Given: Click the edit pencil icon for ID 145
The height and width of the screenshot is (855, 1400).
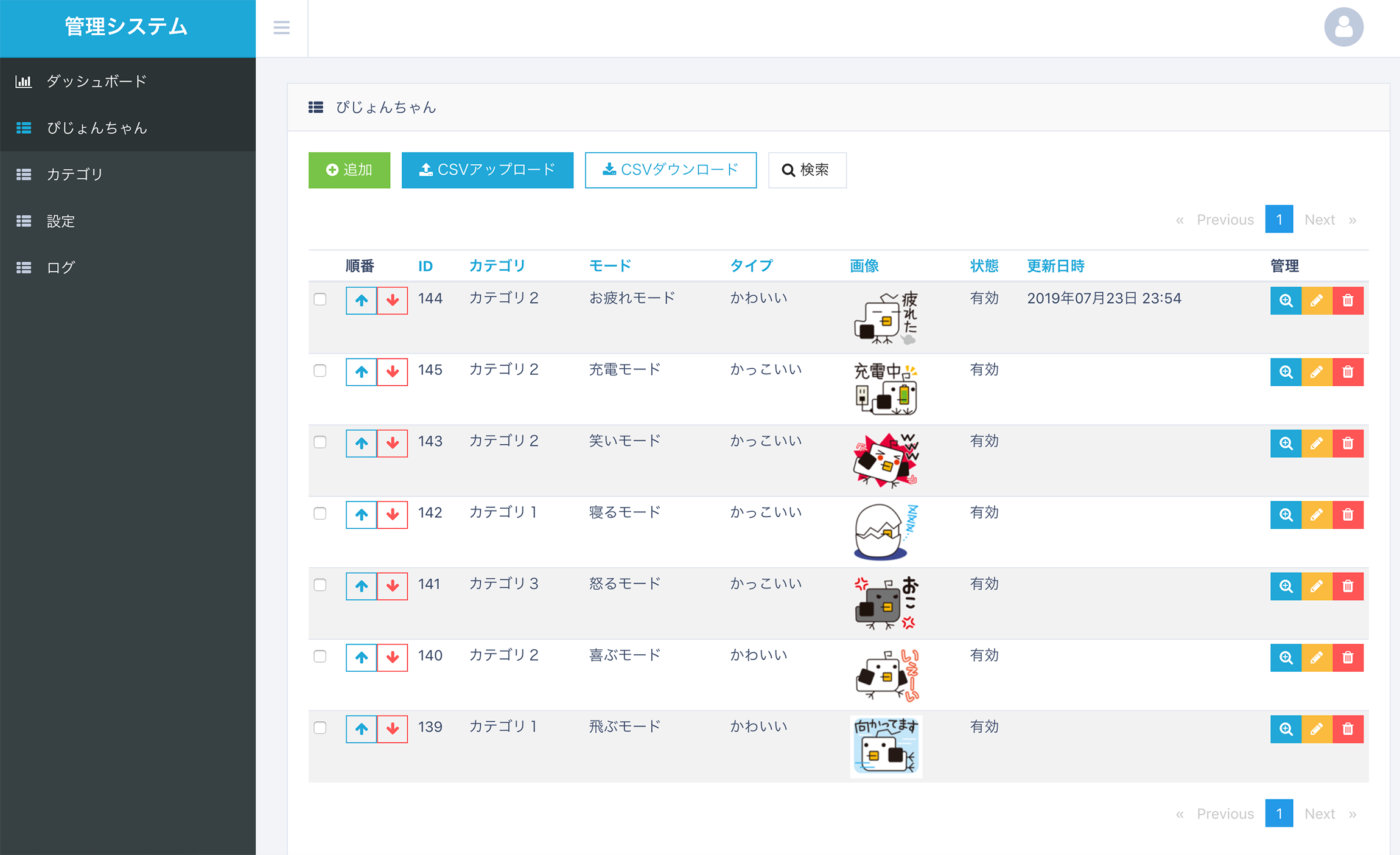Looking at the screenshot, I should (x=1317, y=371).
